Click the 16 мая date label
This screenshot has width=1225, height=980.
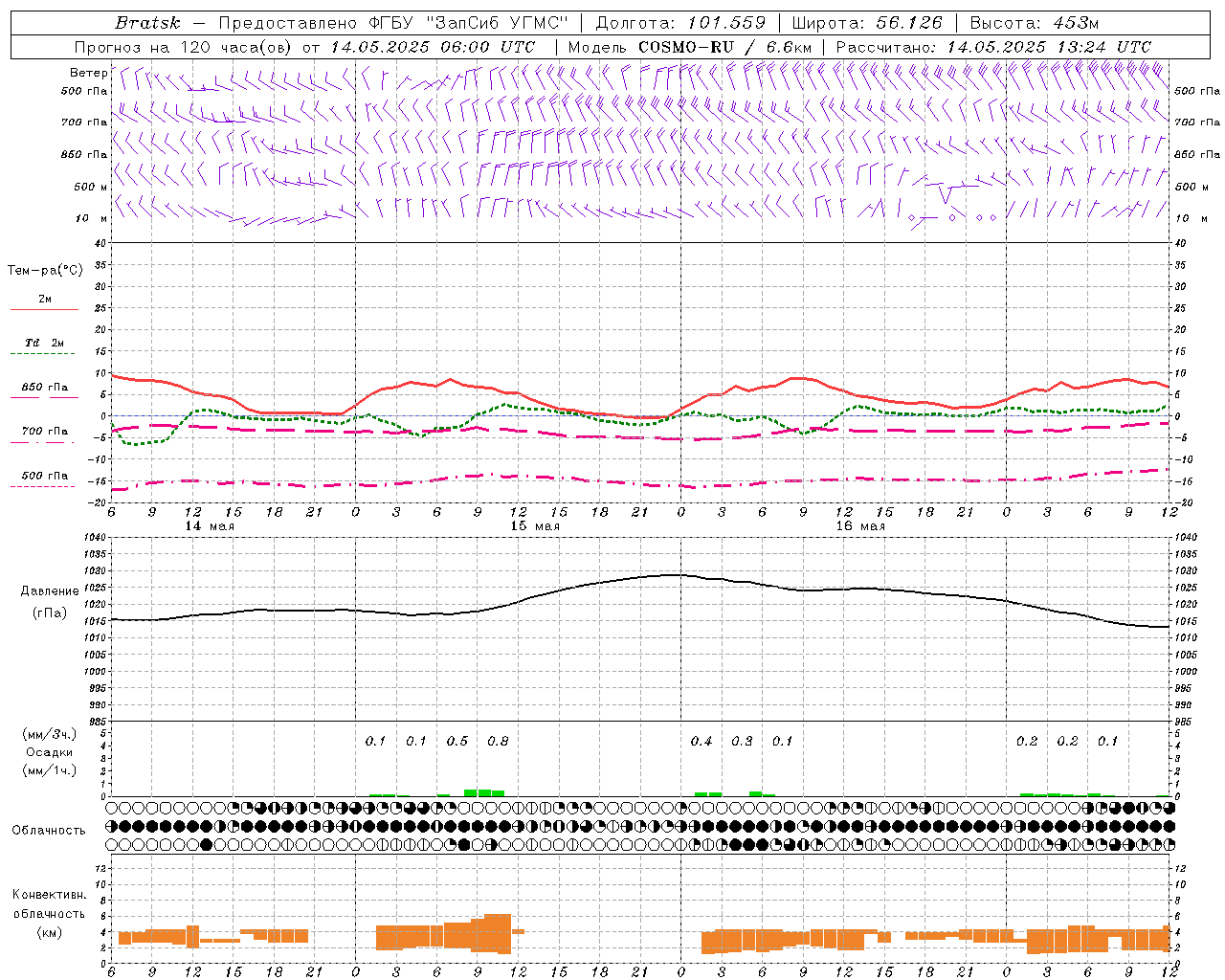coord(860,526)
